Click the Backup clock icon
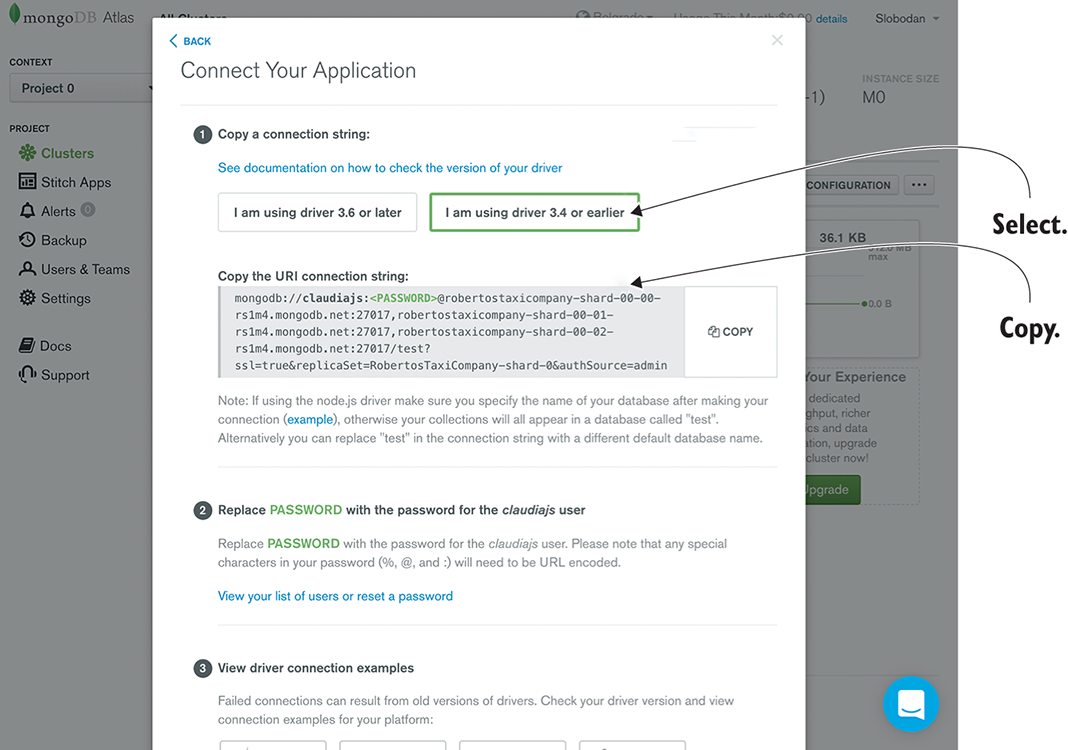This screenshot has height=750, width=1068. click(27, 240)
